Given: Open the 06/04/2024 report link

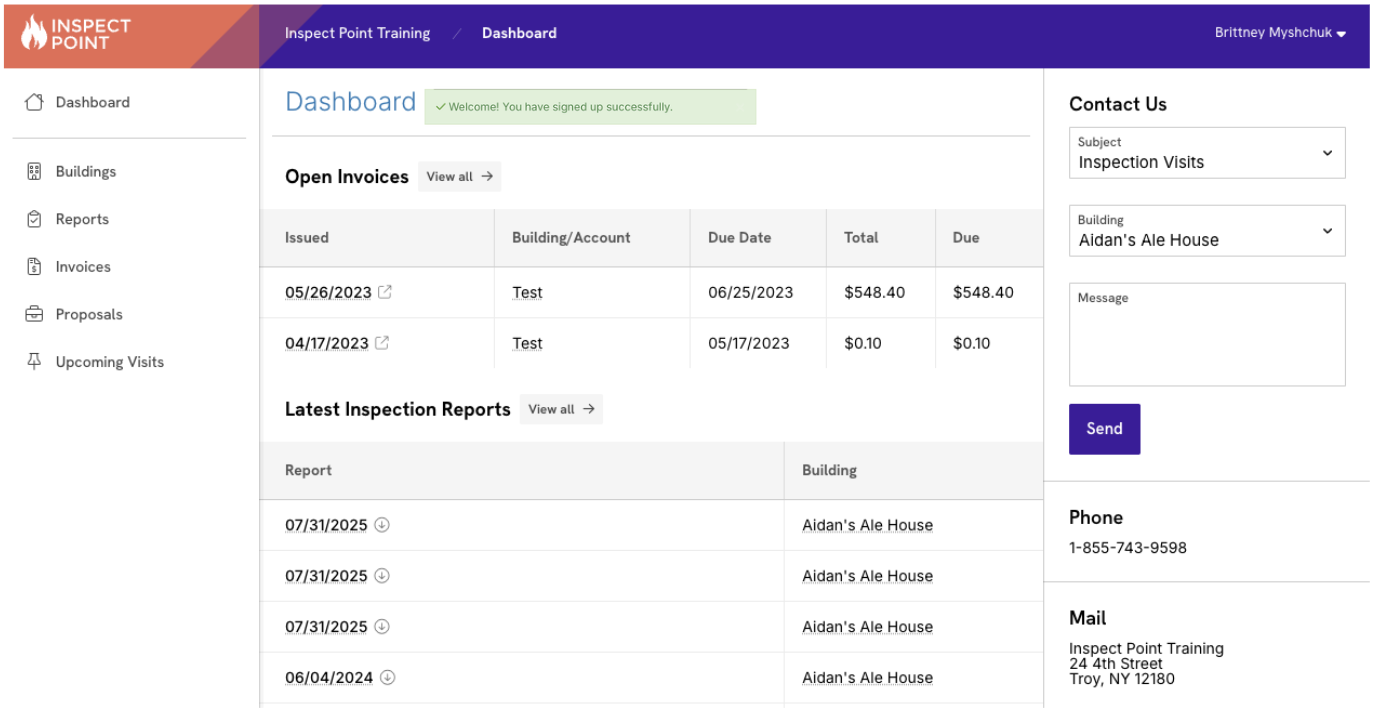Looking at the screenshot, I should click(x=329, y=678).
